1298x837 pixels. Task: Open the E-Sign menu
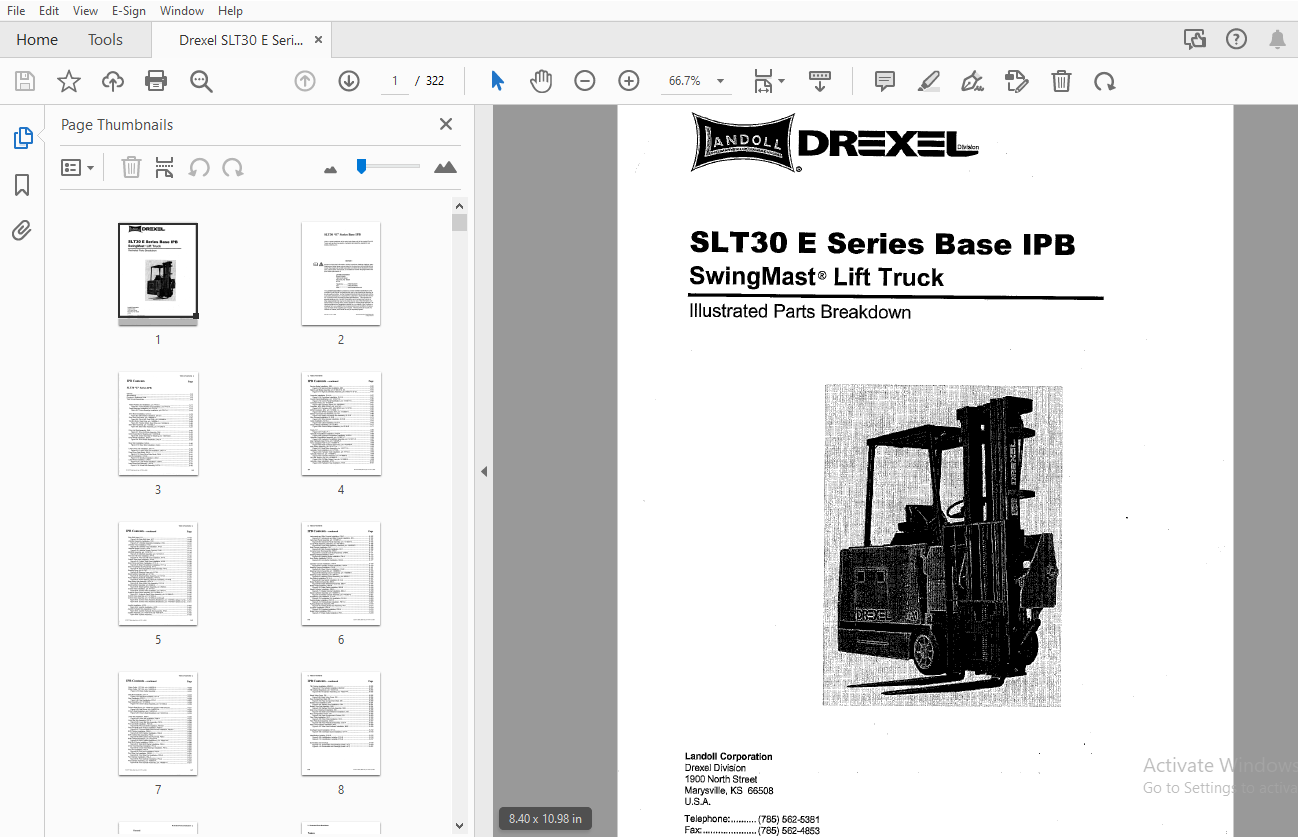coord(129,11)
